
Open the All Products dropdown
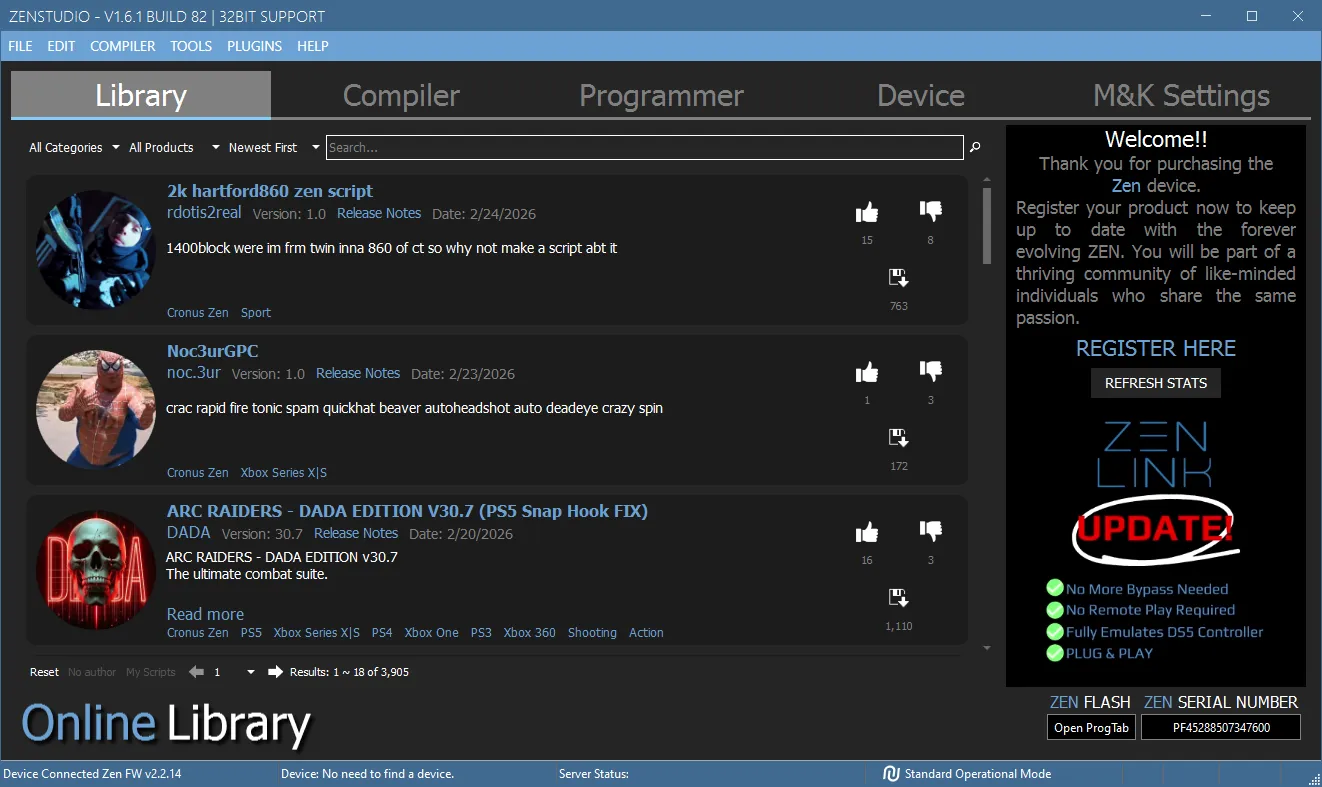[174, 147]
